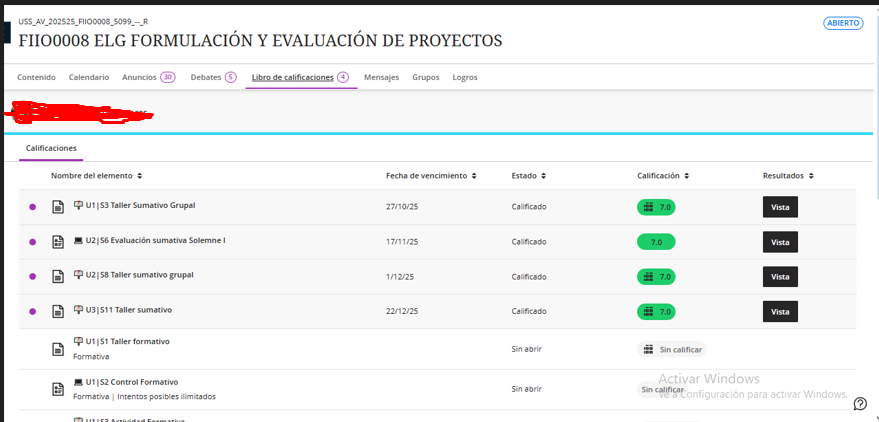This screenshot has width=879, height=422.
Task: Click document icon for U1|S3 Taller Sumativo Grupal
Action: coord(58,207)
